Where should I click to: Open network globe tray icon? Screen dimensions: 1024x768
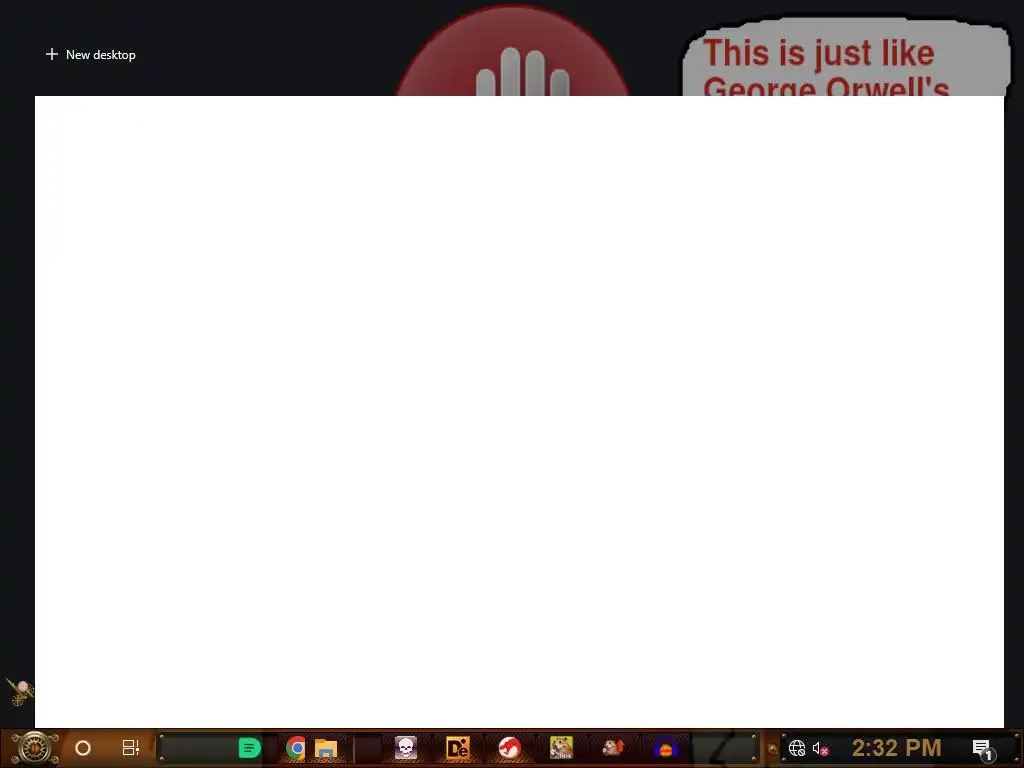(797, 748)
